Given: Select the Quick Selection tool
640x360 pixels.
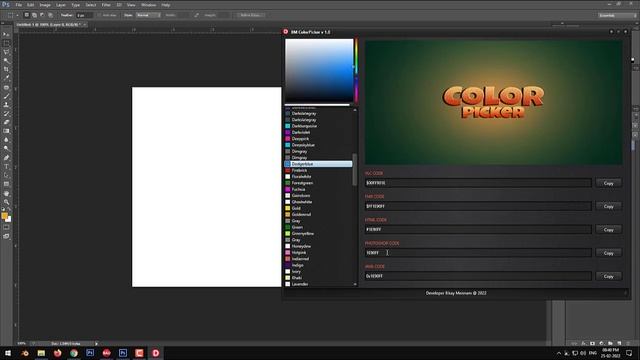Looking at the screenshot, I should point(6,61).
